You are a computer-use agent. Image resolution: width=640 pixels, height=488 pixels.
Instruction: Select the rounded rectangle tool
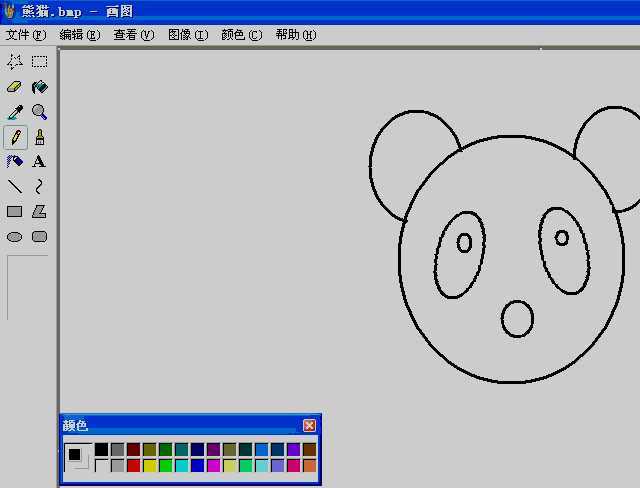(40, 237)
